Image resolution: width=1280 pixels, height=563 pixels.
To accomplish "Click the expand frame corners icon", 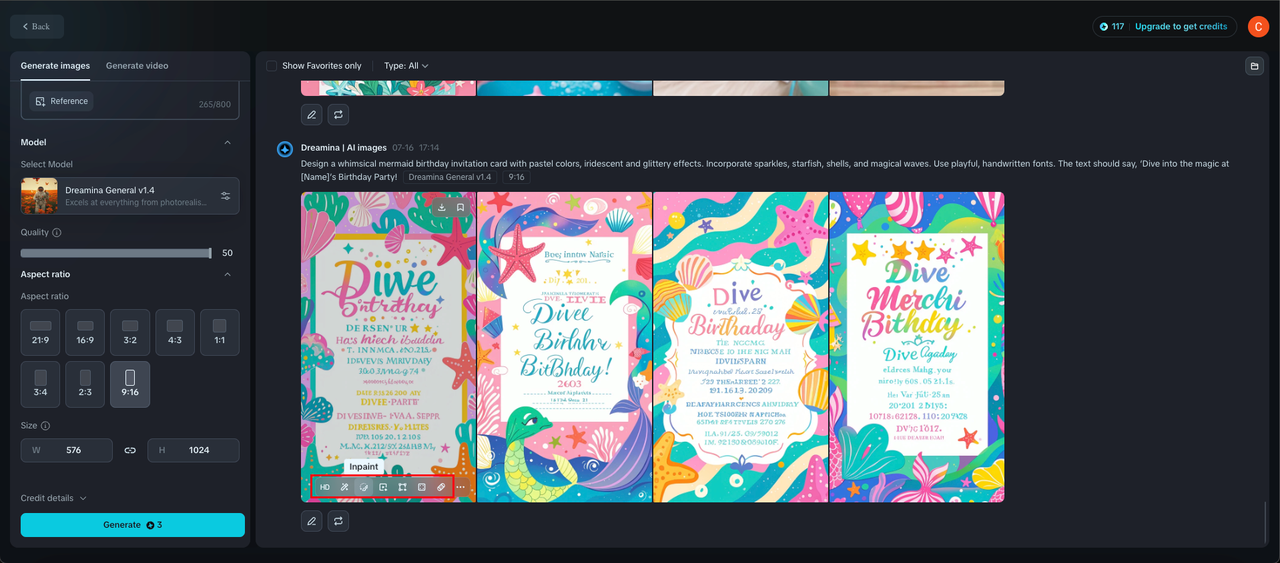I will (x=402, y=487).
